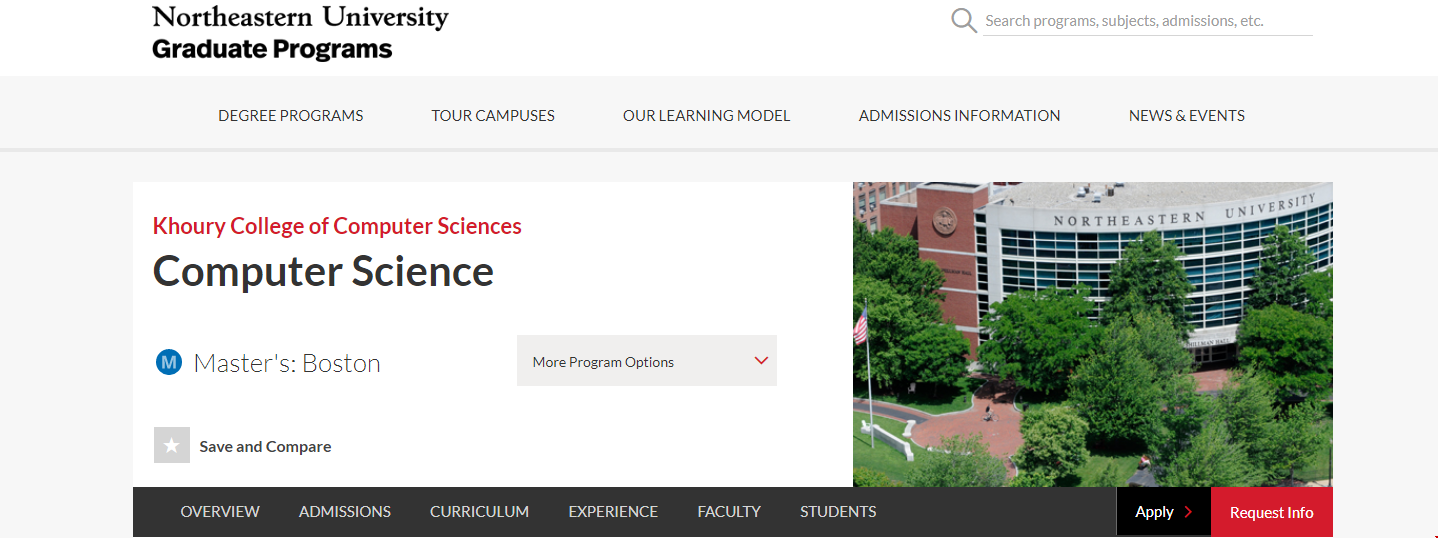Click the Save and Compare label

click(x=265, y=446)
